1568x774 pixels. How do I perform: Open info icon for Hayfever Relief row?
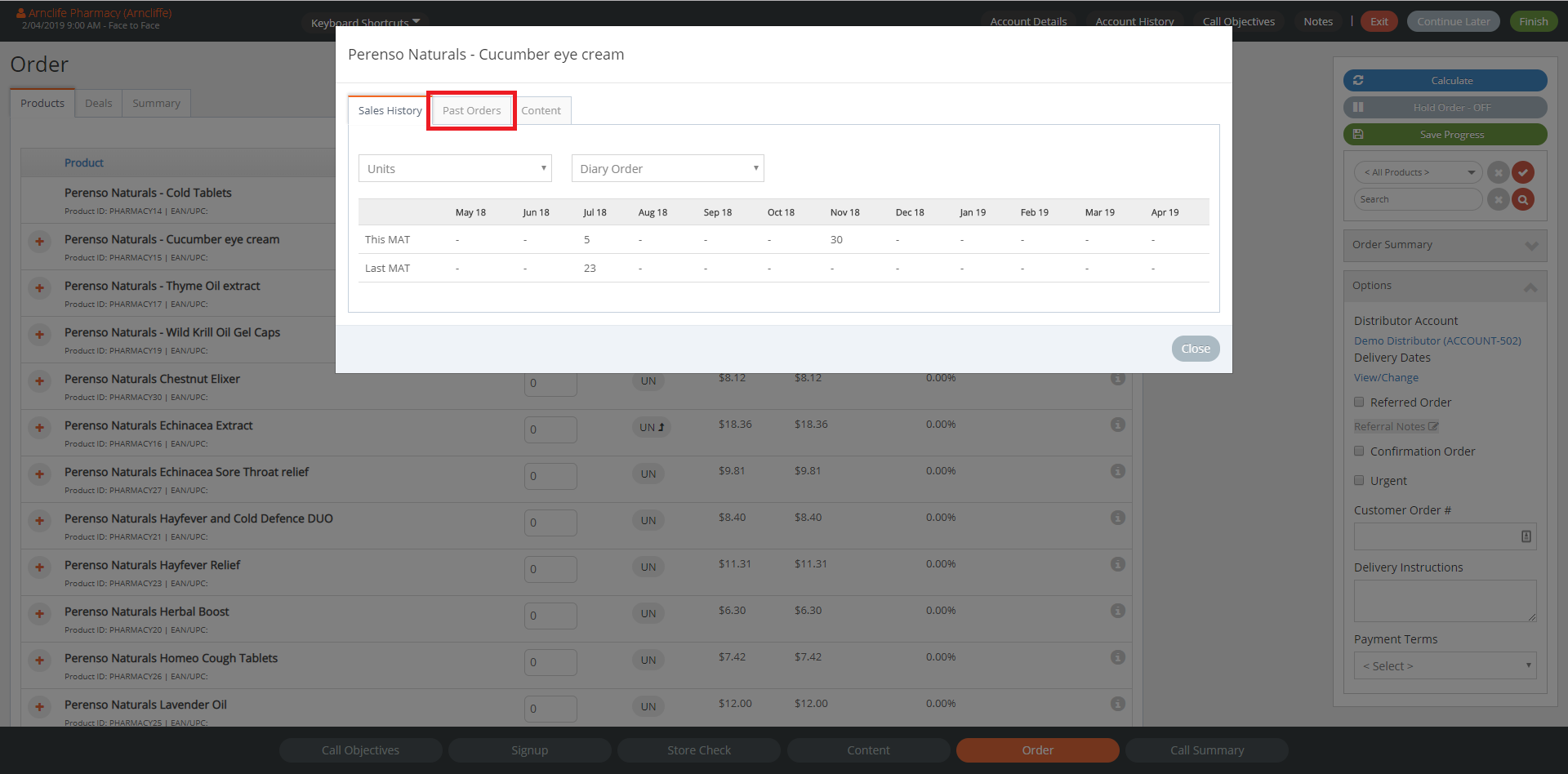pos(1118,564)
